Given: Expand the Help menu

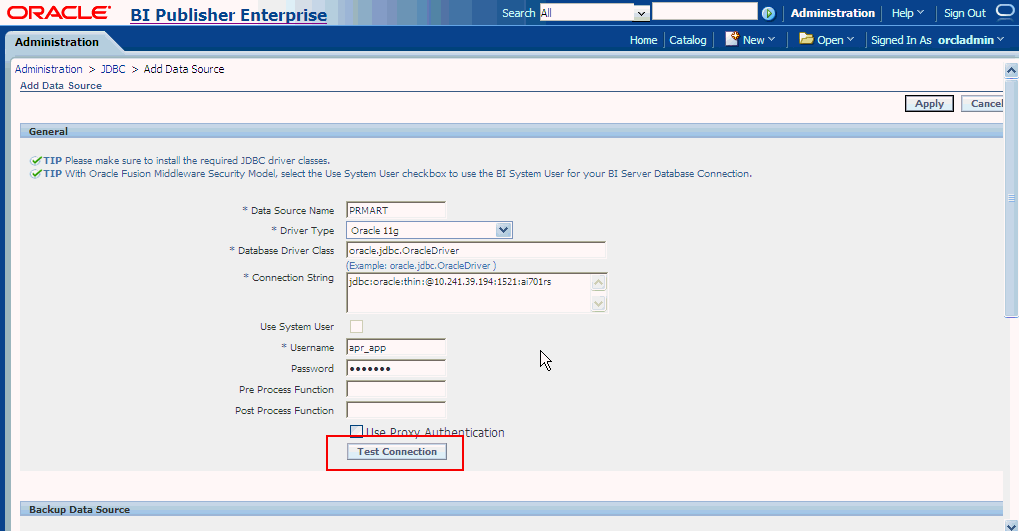Looking at the screenshot, I should [907, 13].
